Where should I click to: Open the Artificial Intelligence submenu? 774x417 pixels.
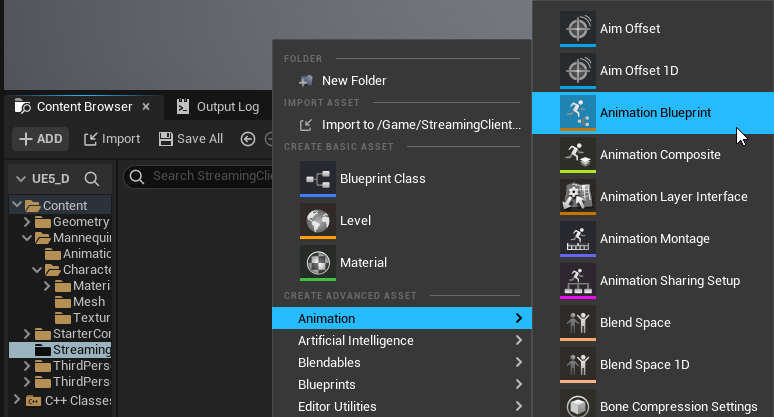tap(400, 340)
